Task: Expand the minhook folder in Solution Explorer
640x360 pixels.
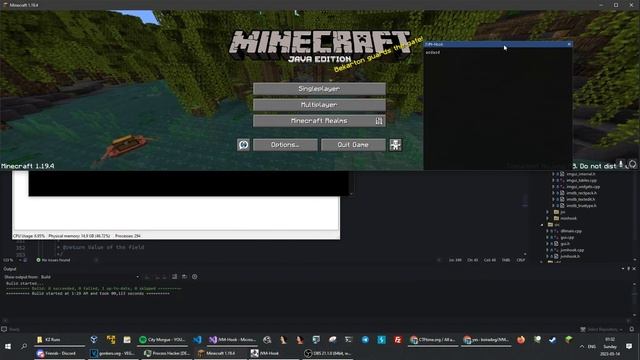Action: click(548, 218)
